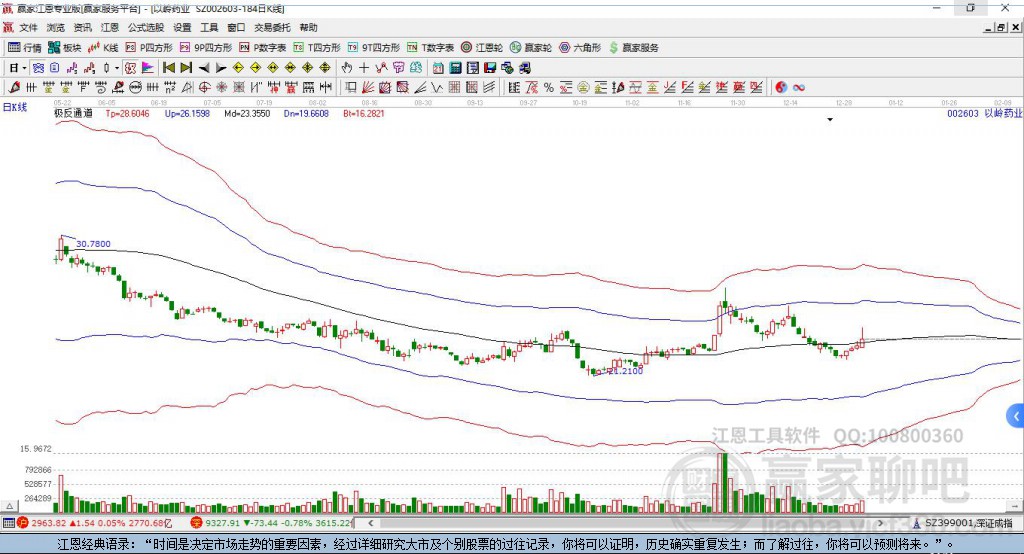This screenshot has height=554, width=1024.
Task: Expand panel with blue side chevron
Action: click(x=1016, y=416)
